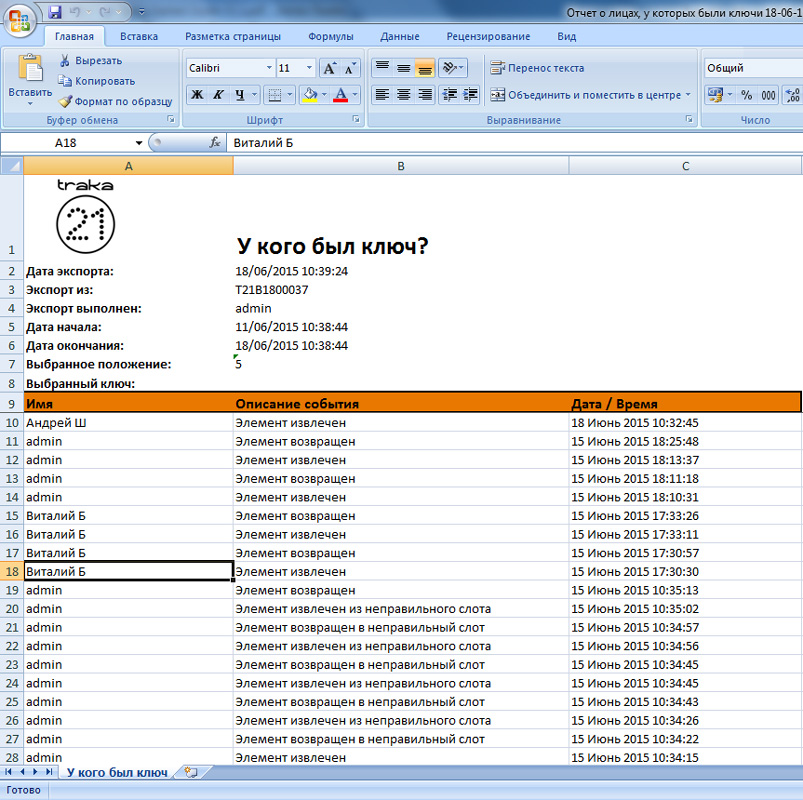Screen dimensions: 803x800
Task: Toggle the highlighted bottom vertical alignment
Action: [x=425, y=68]
